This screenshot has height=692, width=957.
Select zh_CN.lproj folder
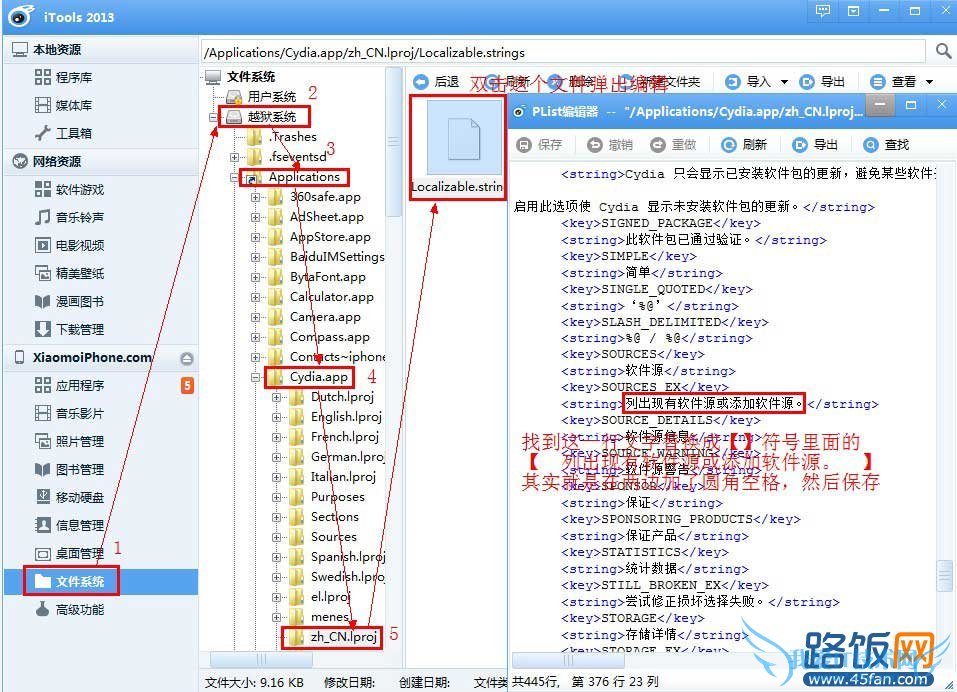tap(344, 636)
